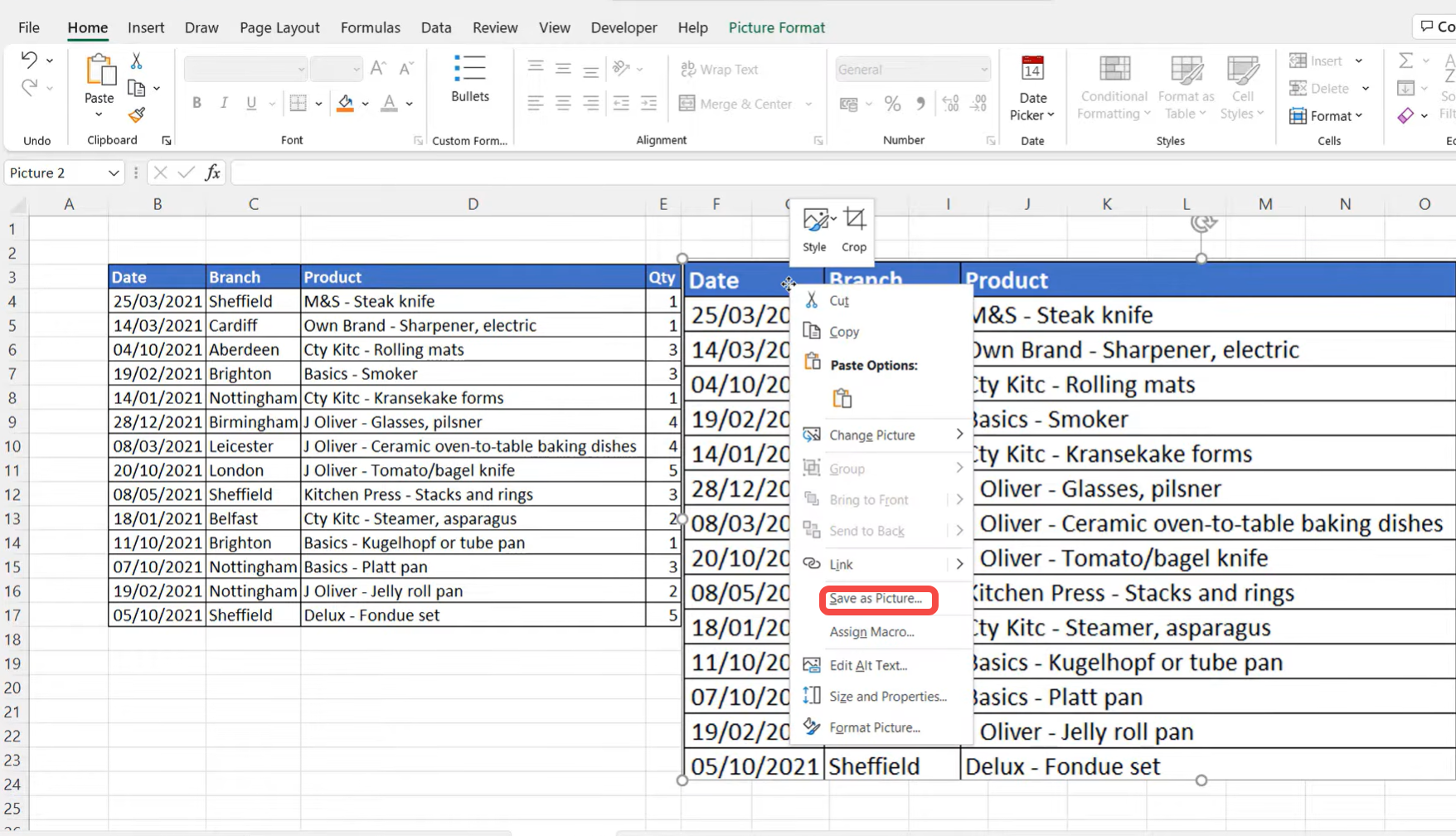Viewport: 1456px width, 836px height.
Task: Click the Decrease Indent icon
Action: point(621,103)
